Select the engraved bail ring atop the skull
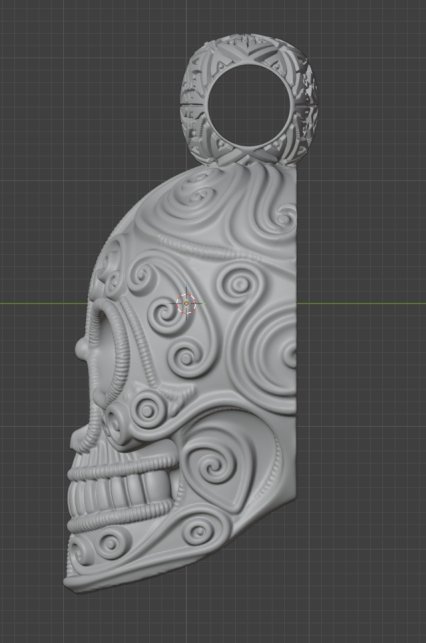426x643 pixels. (249, 100)
